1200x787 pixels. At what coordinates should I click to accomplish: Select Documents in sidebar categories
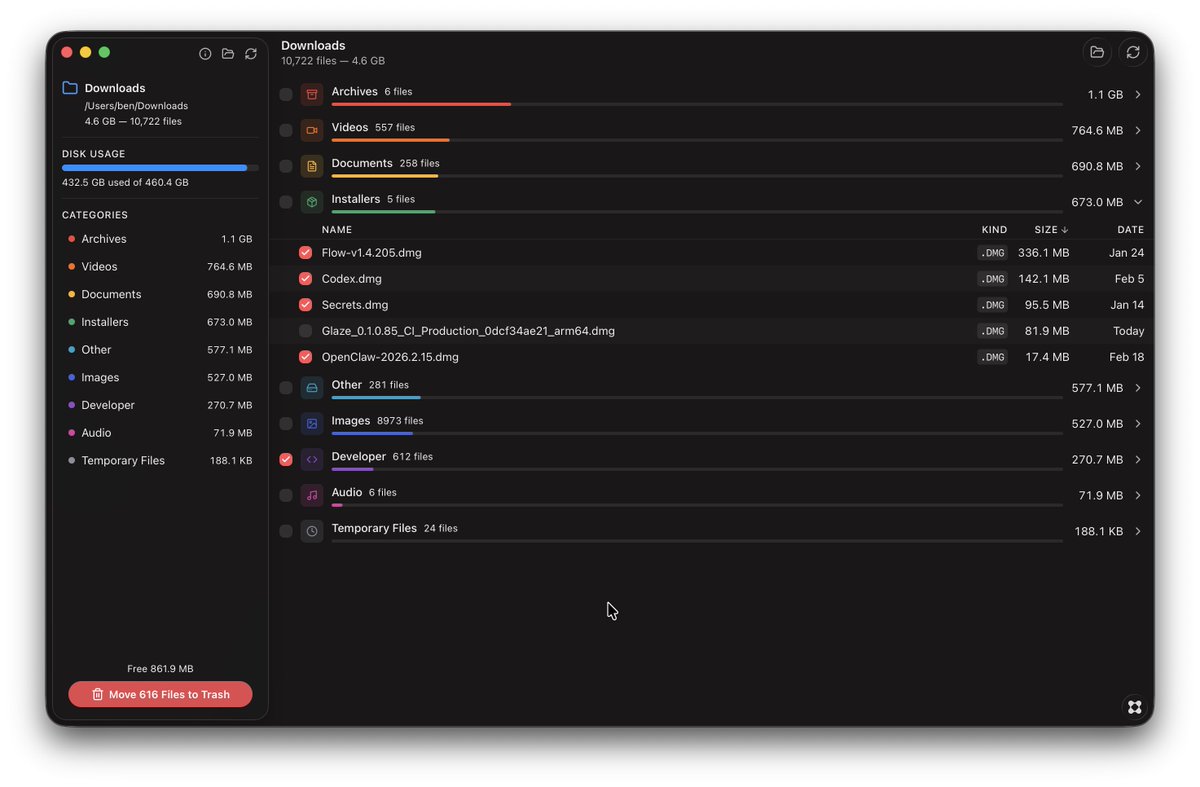(x=160, y=295)
